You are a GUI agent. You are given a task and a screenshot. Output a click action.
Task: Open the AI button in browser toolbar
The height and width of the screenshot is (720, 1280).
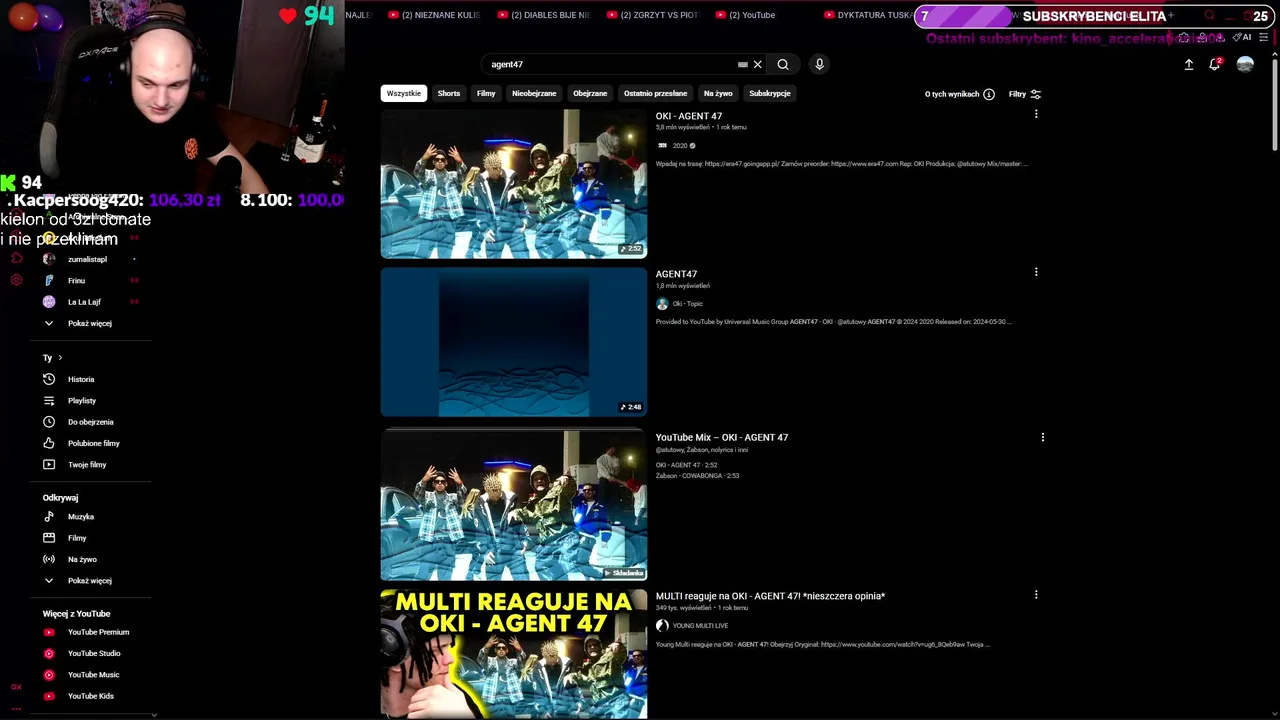(x=1243, y=37)
